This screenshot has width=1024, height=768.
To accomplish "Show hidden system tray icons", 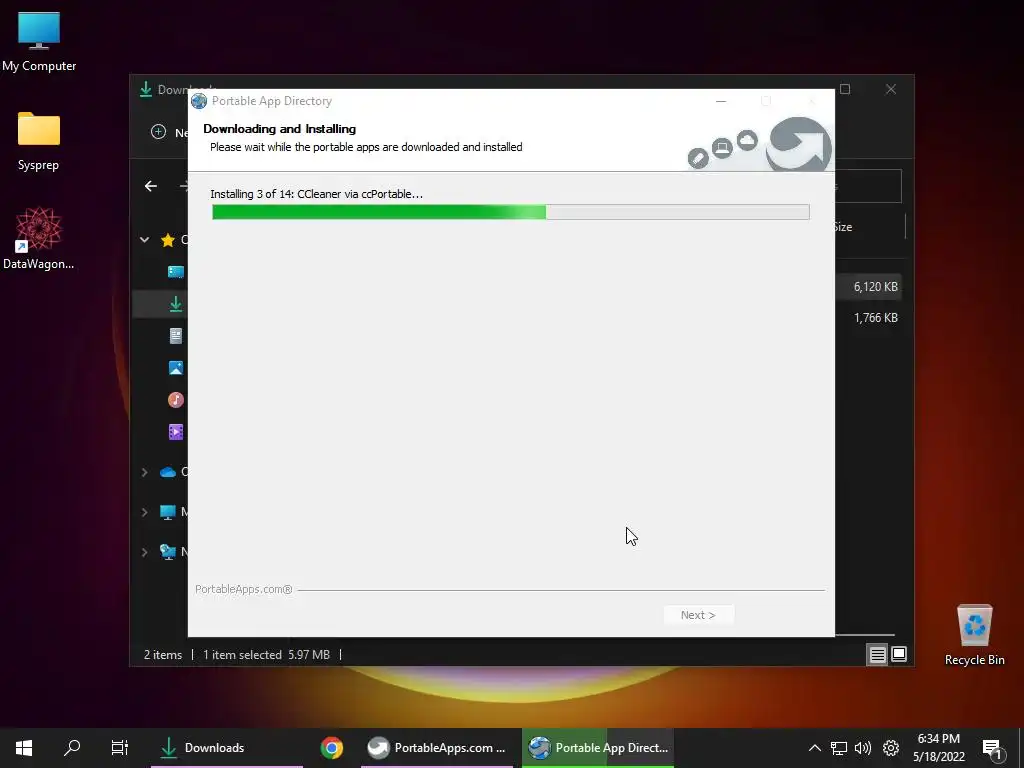I will 814,748.
